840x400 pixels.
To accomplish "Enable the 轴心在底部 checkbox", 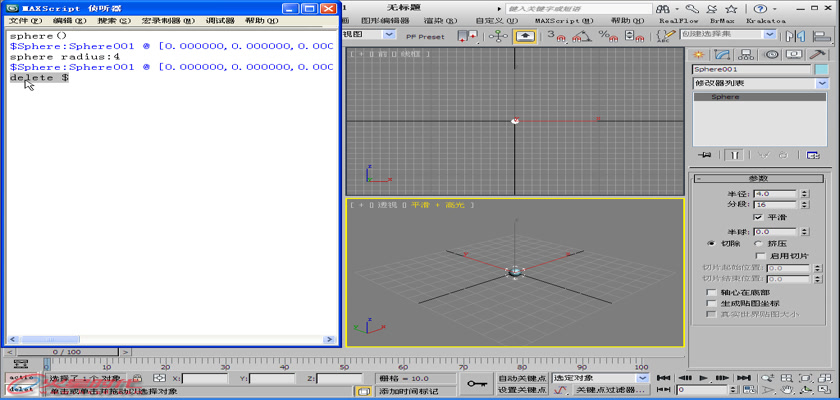I will coord(711,292).
